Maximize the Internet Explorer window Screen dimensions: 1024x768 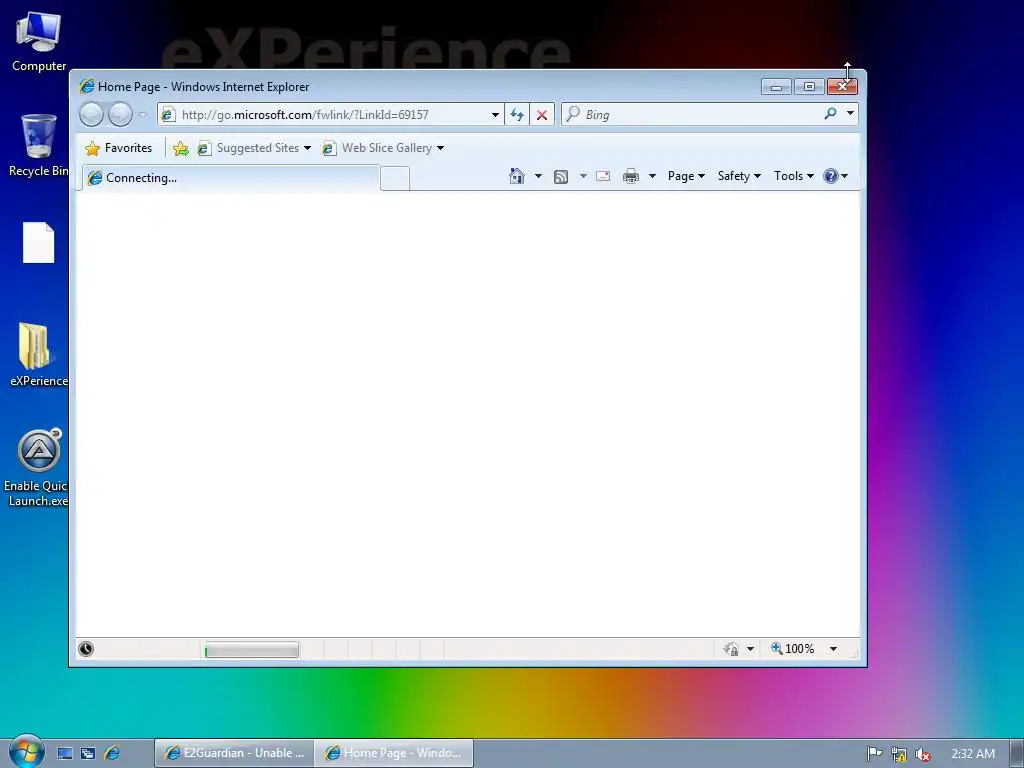(809, 87)
